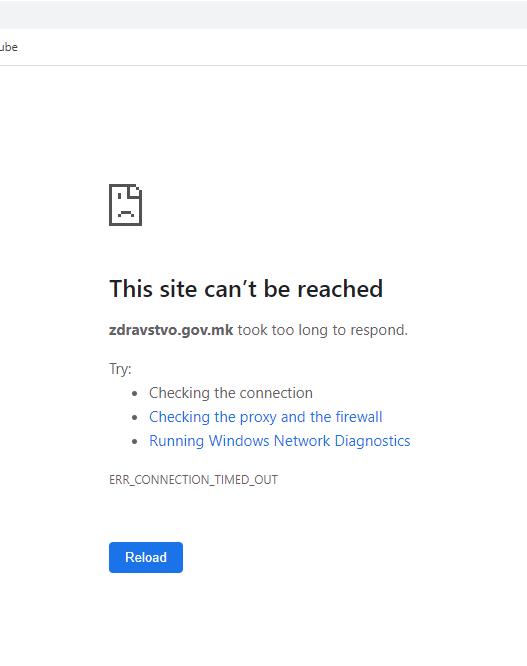Click the Try: label above suggestions

pyautogui.click(x=120, y=369)
